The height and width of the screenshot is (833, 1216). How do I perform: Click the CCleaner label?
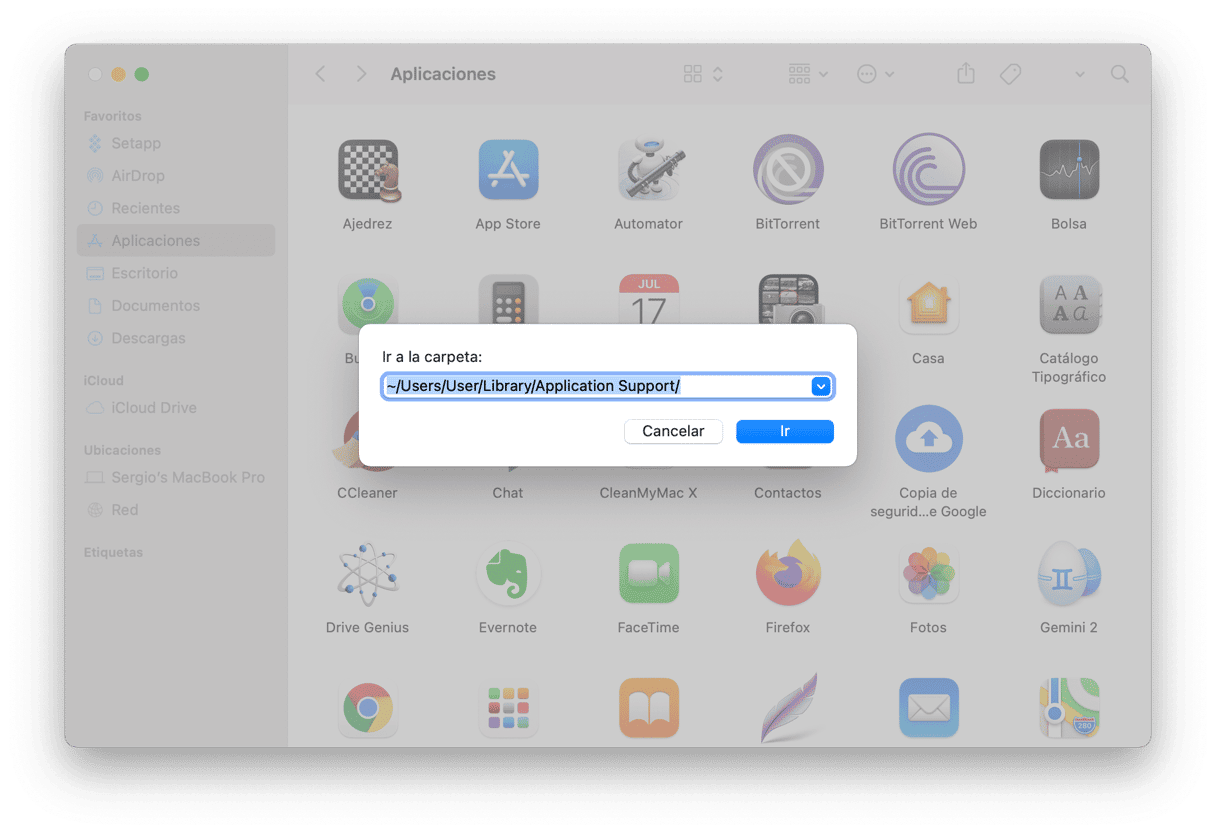[x=368, y=493]
